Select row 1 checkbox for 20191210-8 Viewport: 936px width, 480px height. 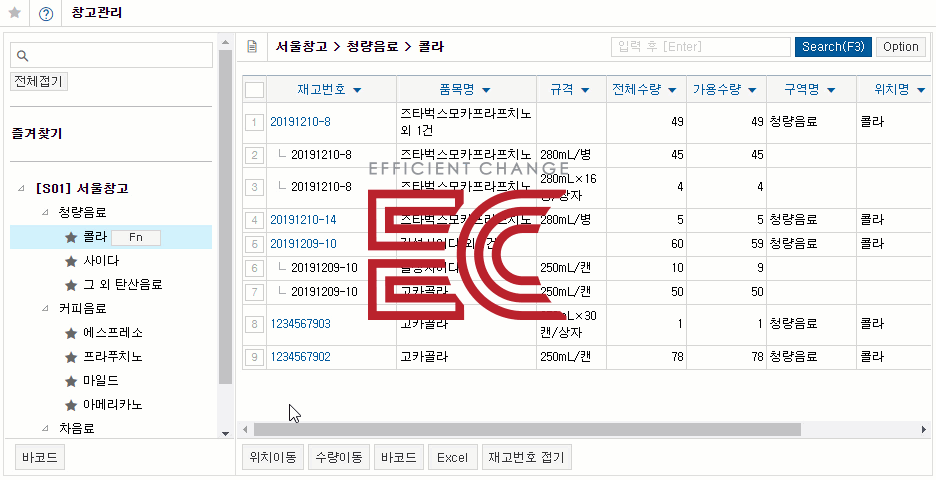[254, 122]
